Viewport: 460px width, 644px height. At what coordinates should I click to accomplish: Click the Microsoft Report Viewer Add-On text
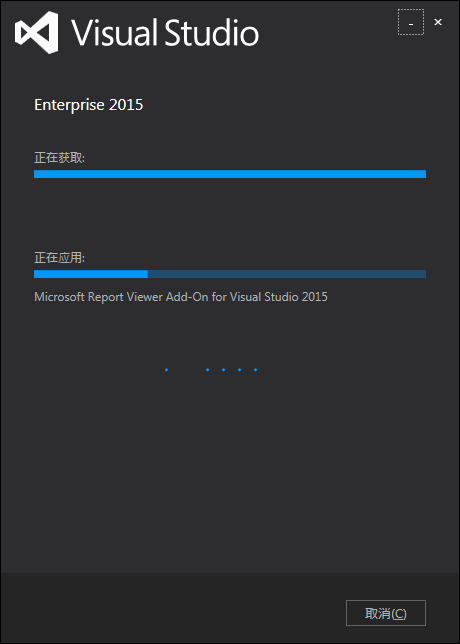tap(181, 297)
